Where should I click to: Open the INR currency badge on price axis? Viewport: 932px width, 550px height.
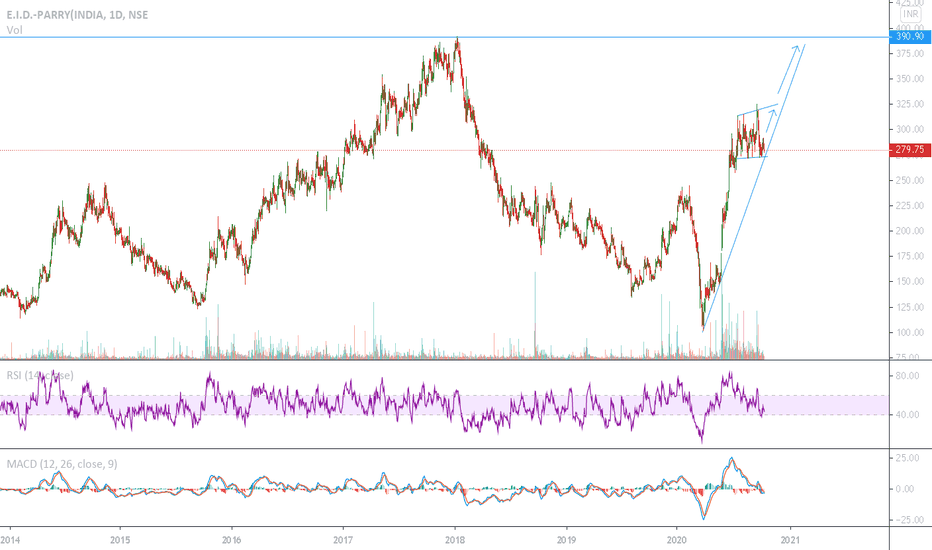click(910, 14)
